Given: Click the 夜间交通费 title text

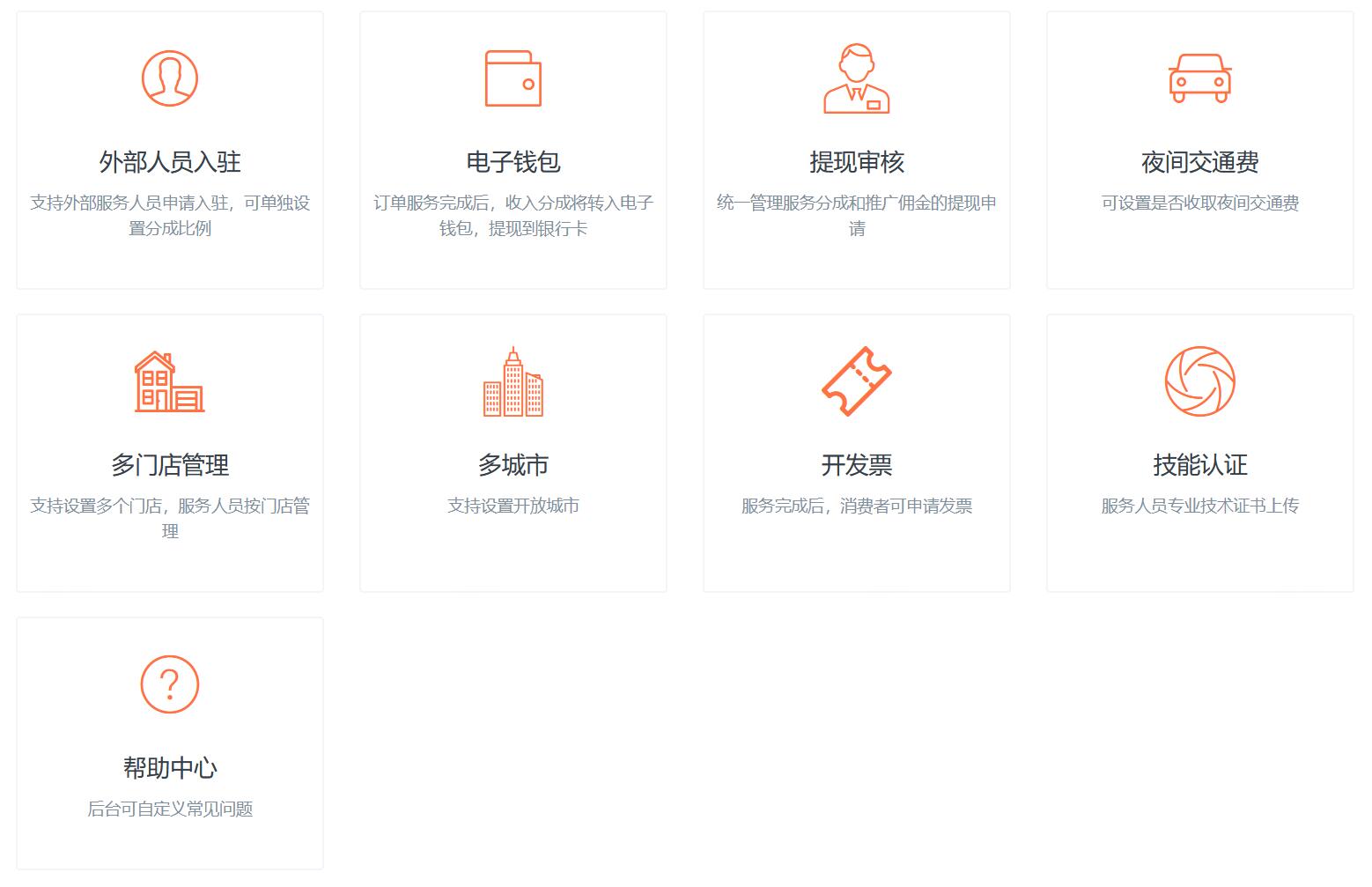Looking at the screenshot, I should [x=1199, y=162].
